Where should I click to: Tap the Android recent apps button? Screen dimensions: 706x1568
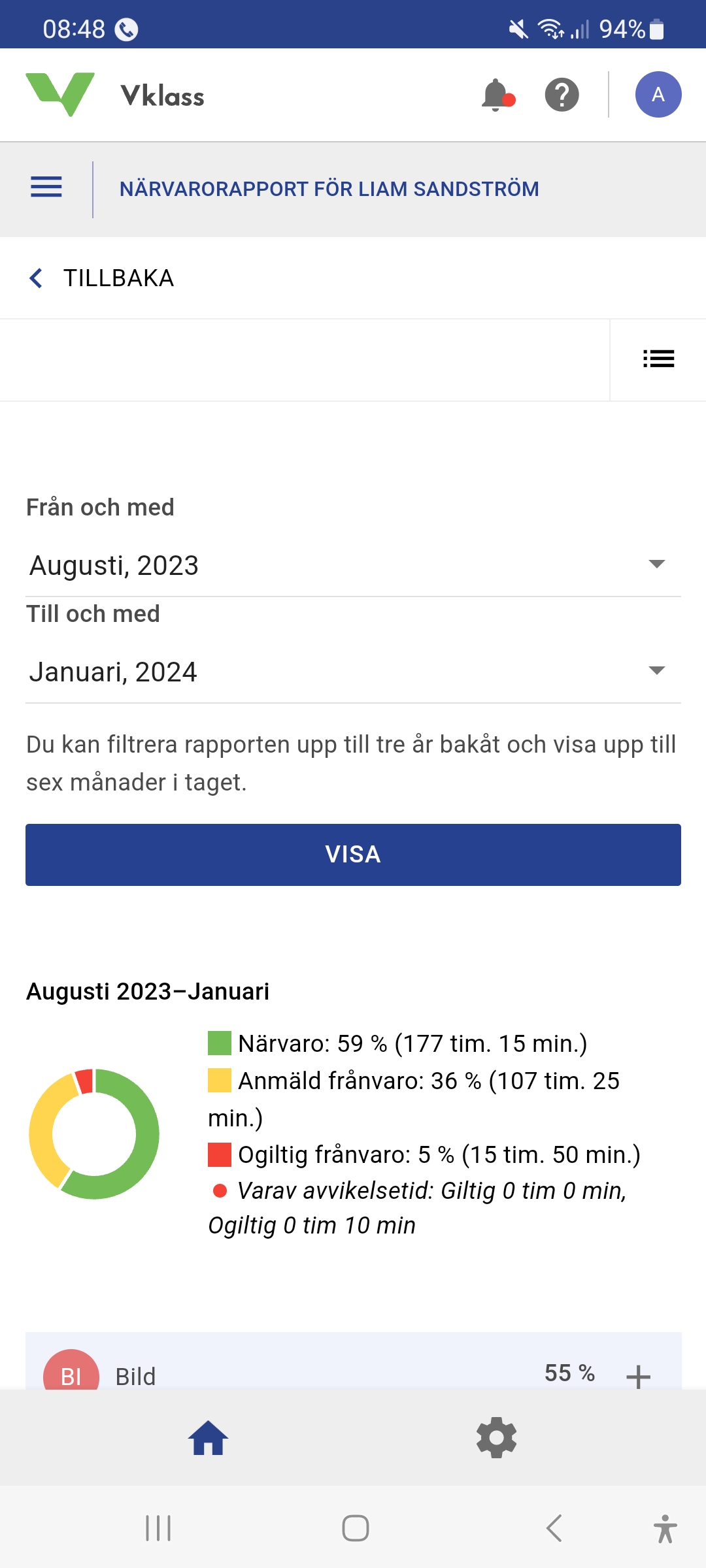point(158,1529)
